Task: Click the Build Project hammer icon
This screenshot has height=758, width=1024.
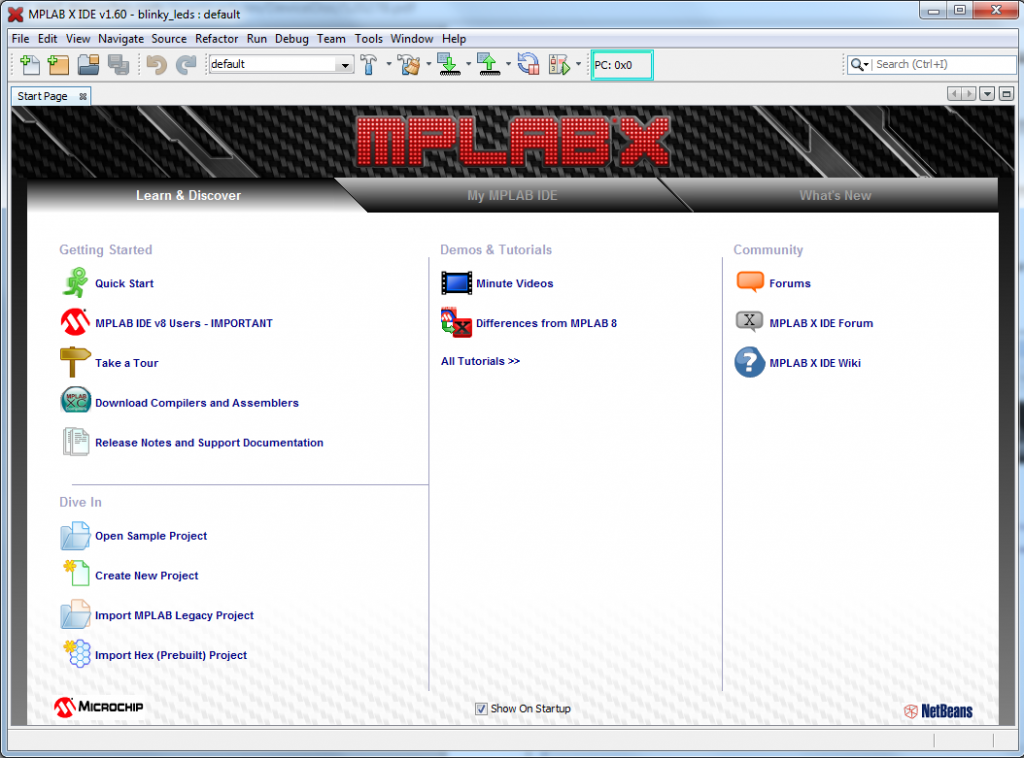Action: coord(370,63)
